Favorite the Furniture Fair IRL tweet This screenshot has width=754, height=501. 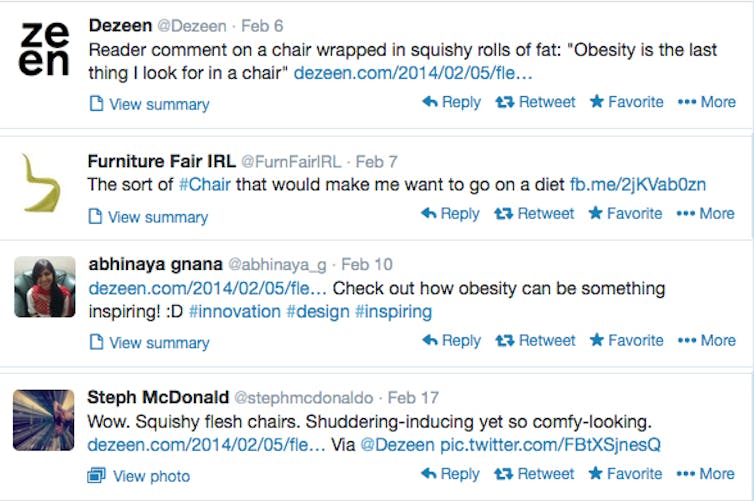point(625,213)
